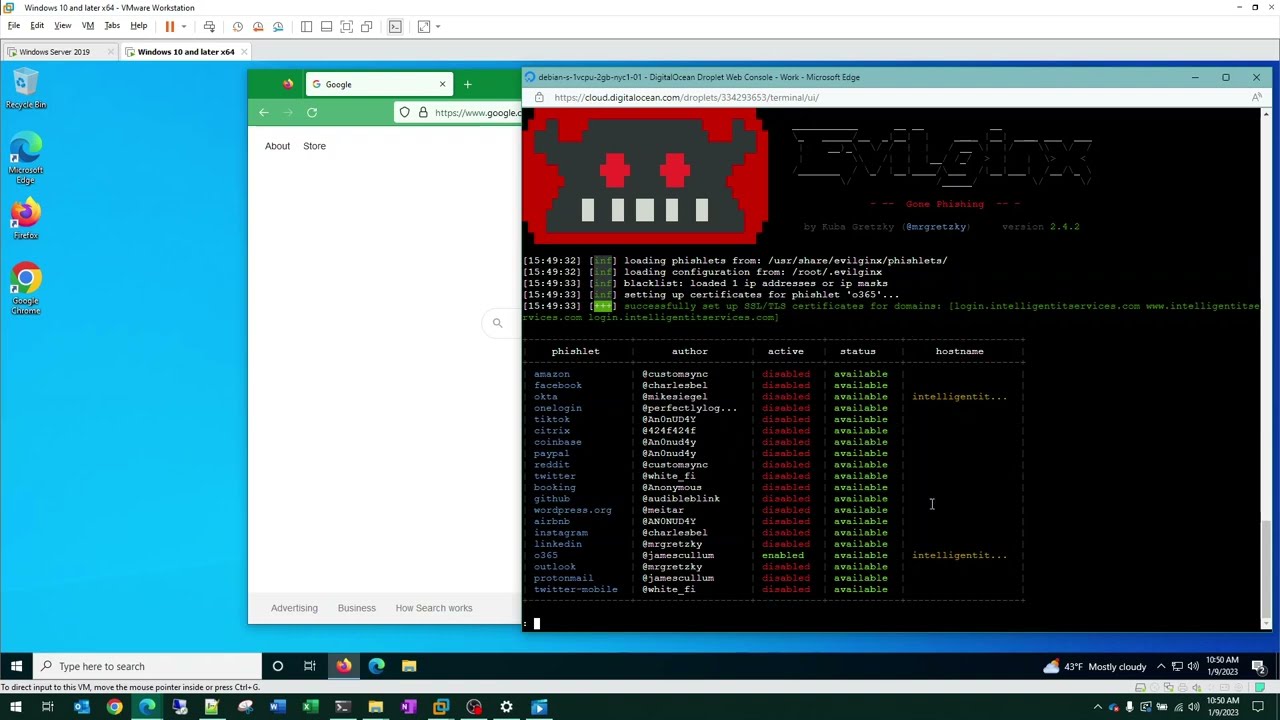Expand the power options dropdown arrow
Image resolution: width=1280 pixels, height=720 pixels.
click(x=184, y=26)
